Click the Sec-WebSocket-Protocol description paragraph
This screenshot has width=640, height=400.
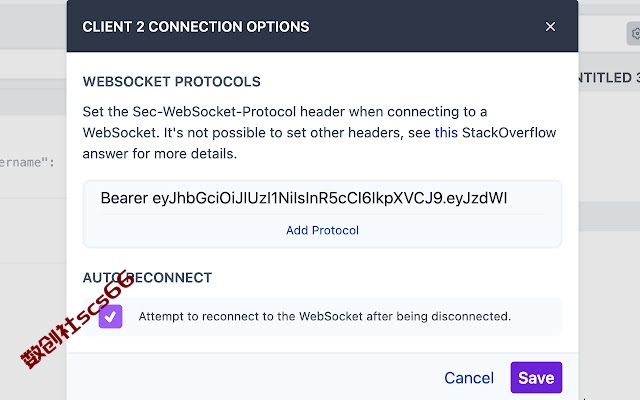tap(319, 133)
